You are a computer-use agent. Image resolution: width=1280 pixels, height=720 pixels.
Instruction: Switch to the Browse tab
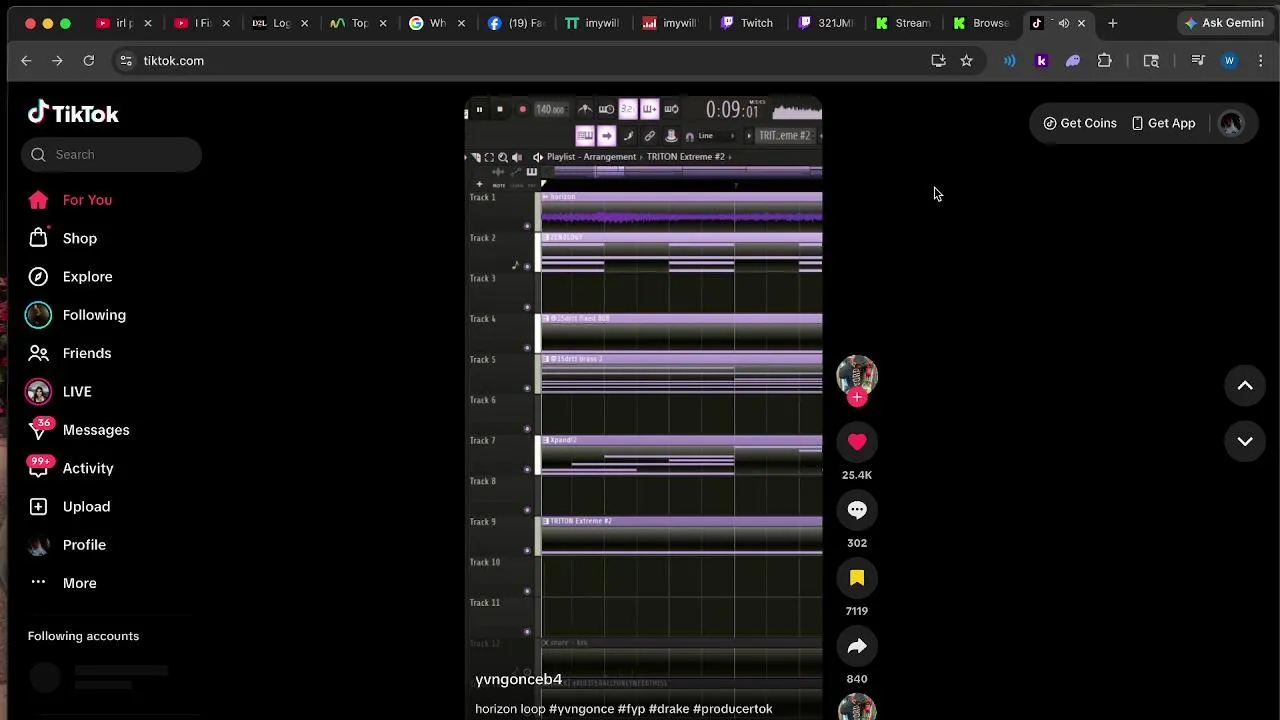983,23
